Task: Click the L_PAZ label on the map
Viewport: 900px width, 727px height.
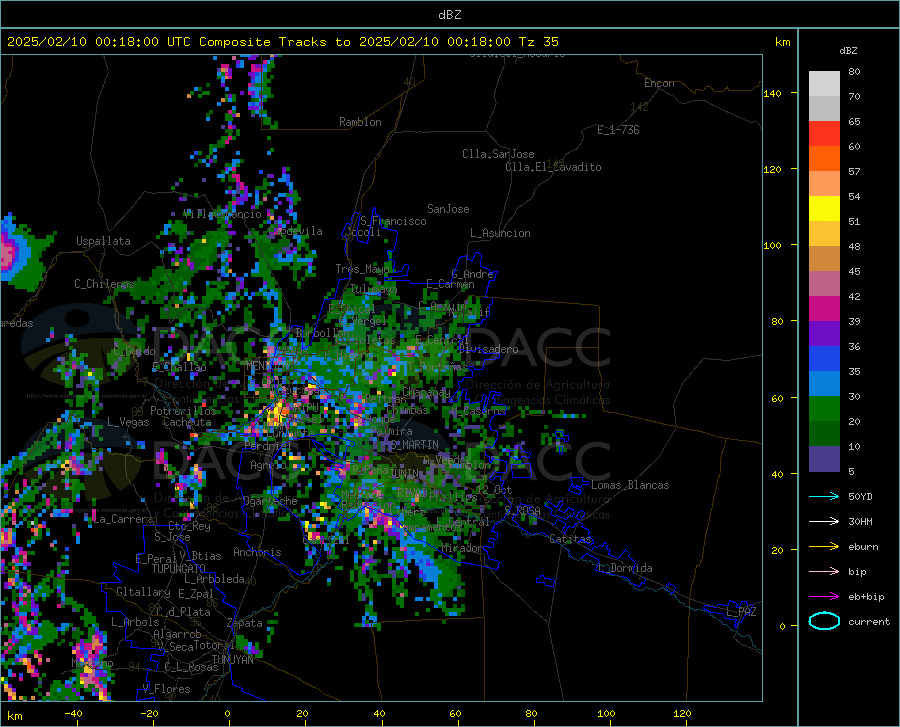Action: click(741, 612)
